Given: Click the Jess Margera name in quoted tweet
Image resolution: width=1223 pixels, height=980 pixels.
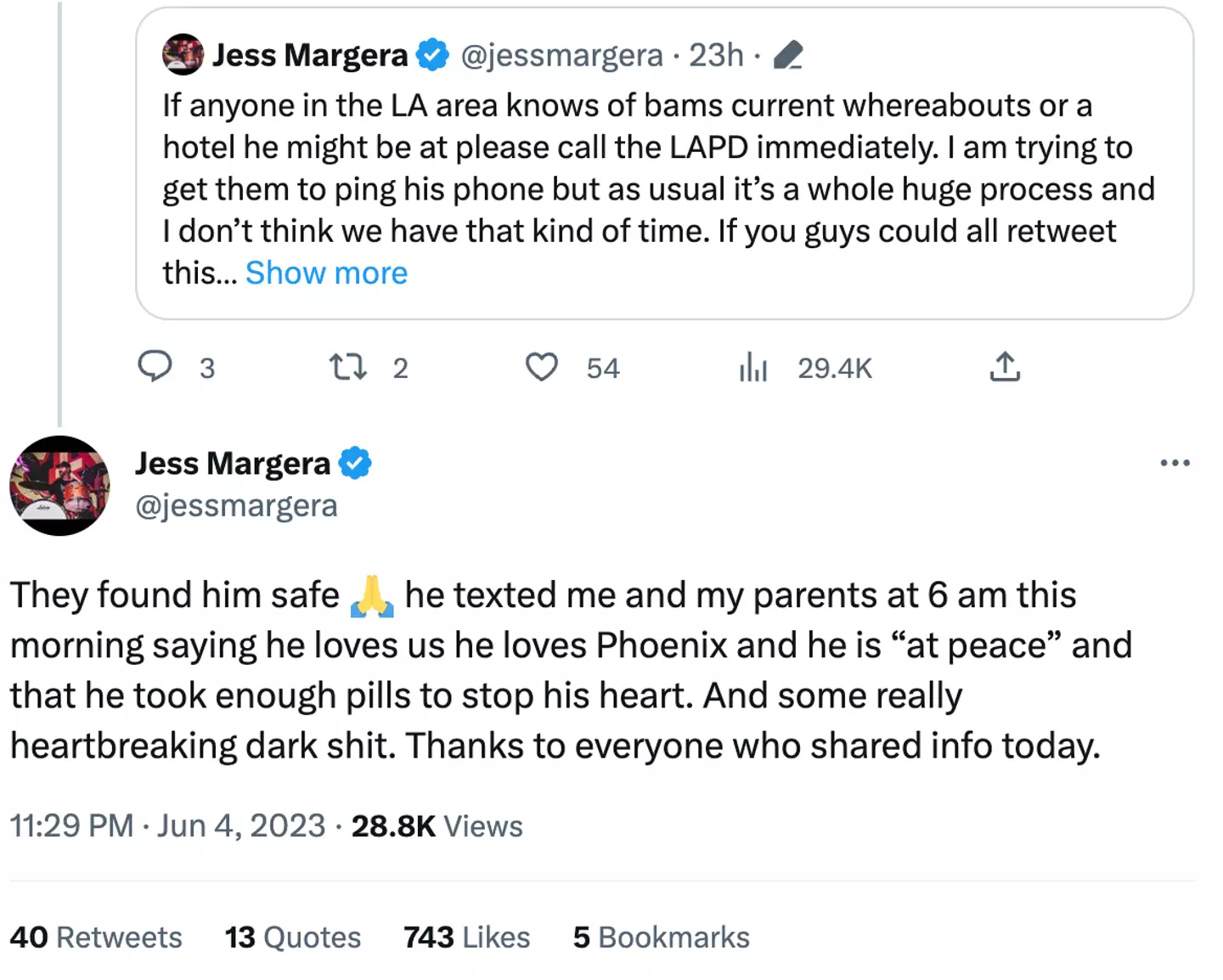Looking at the screenshot, I should pos(310,55).
